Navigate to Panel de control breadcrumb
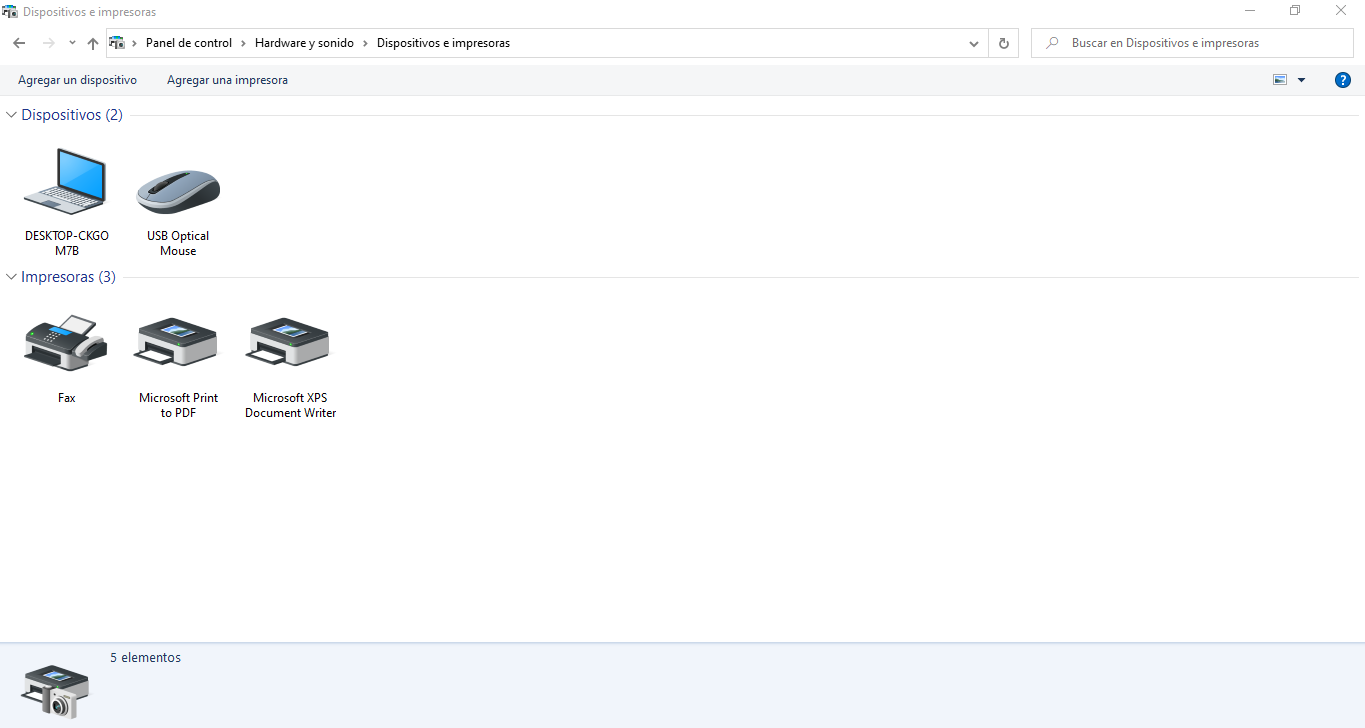The width and height of the screenshot is (1365, 728). 188,43
